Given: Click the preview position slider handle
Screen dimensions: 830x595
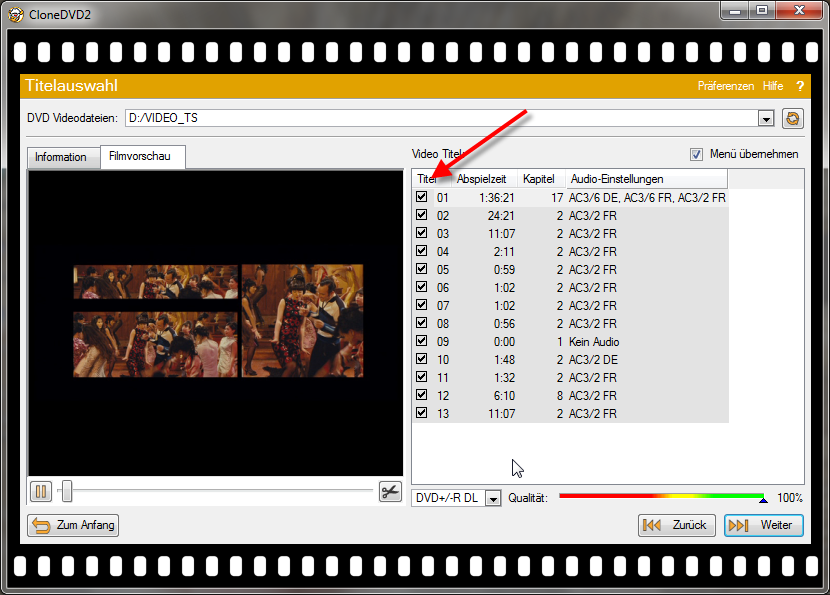Looking at the screenshot, I should tap(67, 491).
